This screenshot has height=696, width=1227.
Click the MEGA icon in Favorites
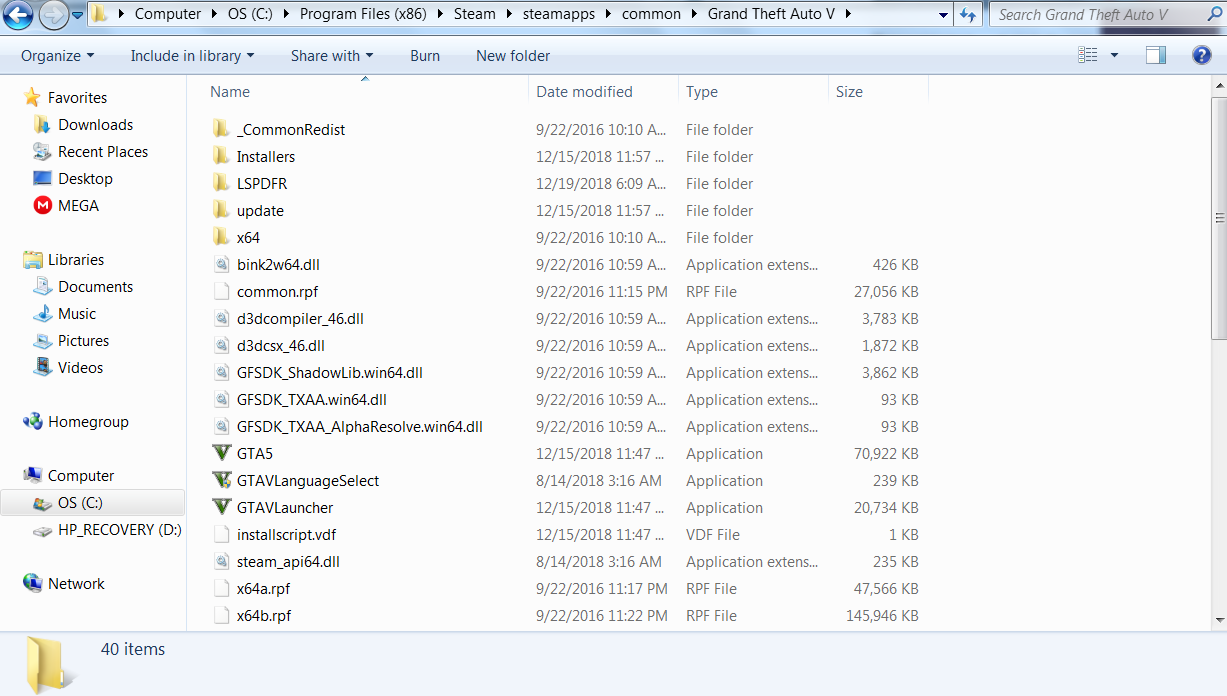(x=42, y=205)
